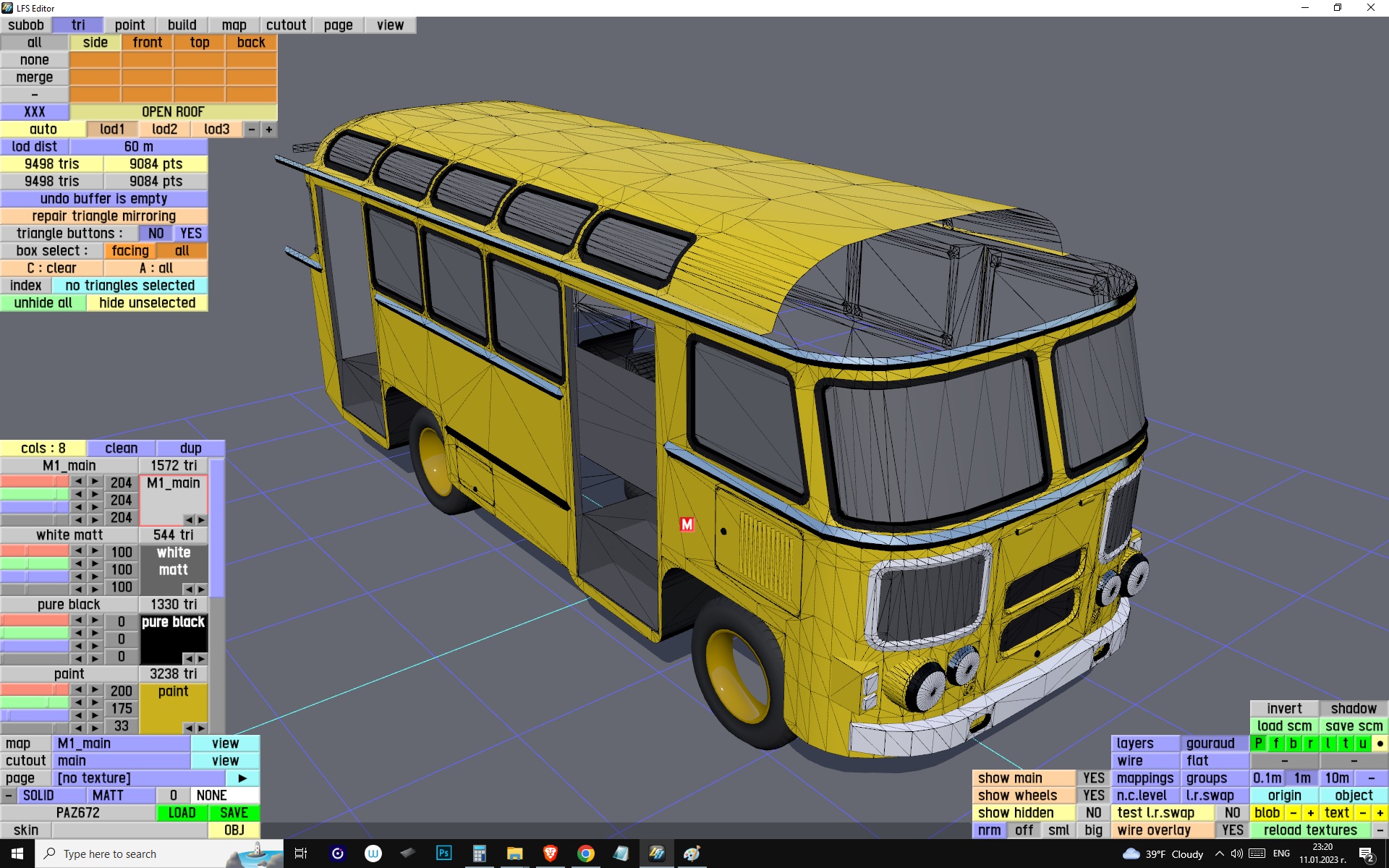
Task: Click reload textures button
Action: pyautogui.click(x=1310, y=830)
